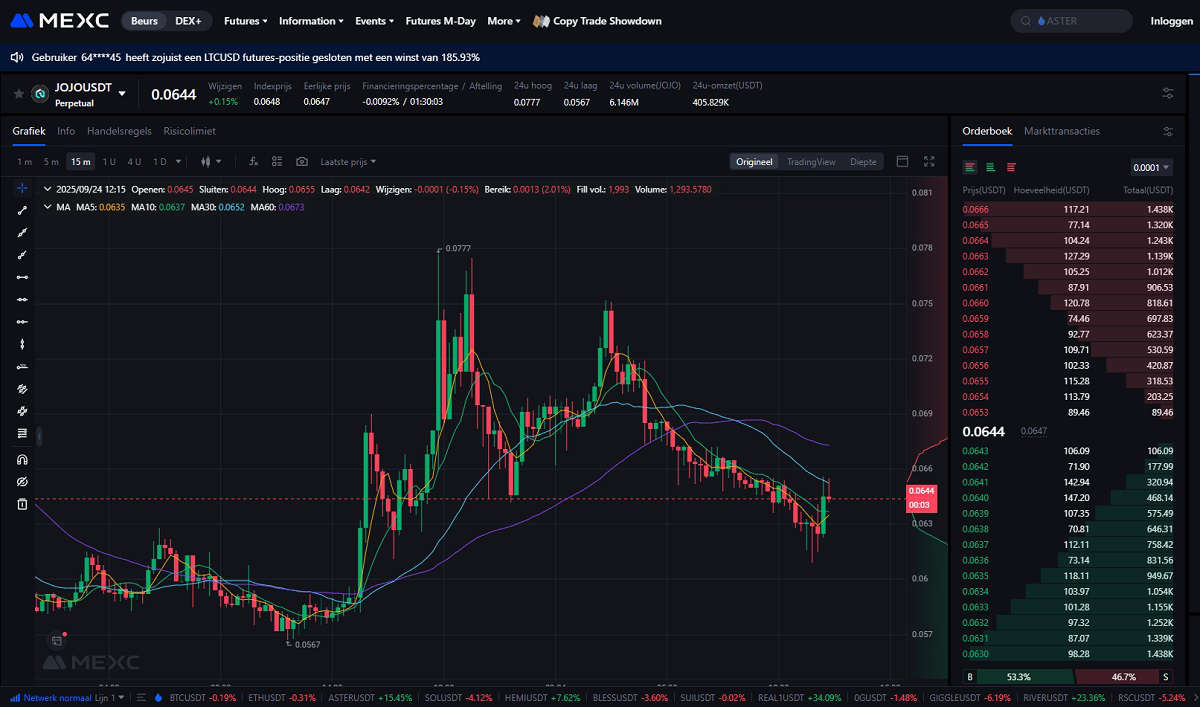Show only sell orders in order book
This screenshot has width=1200, height=707.
[x=1011, y=167]
